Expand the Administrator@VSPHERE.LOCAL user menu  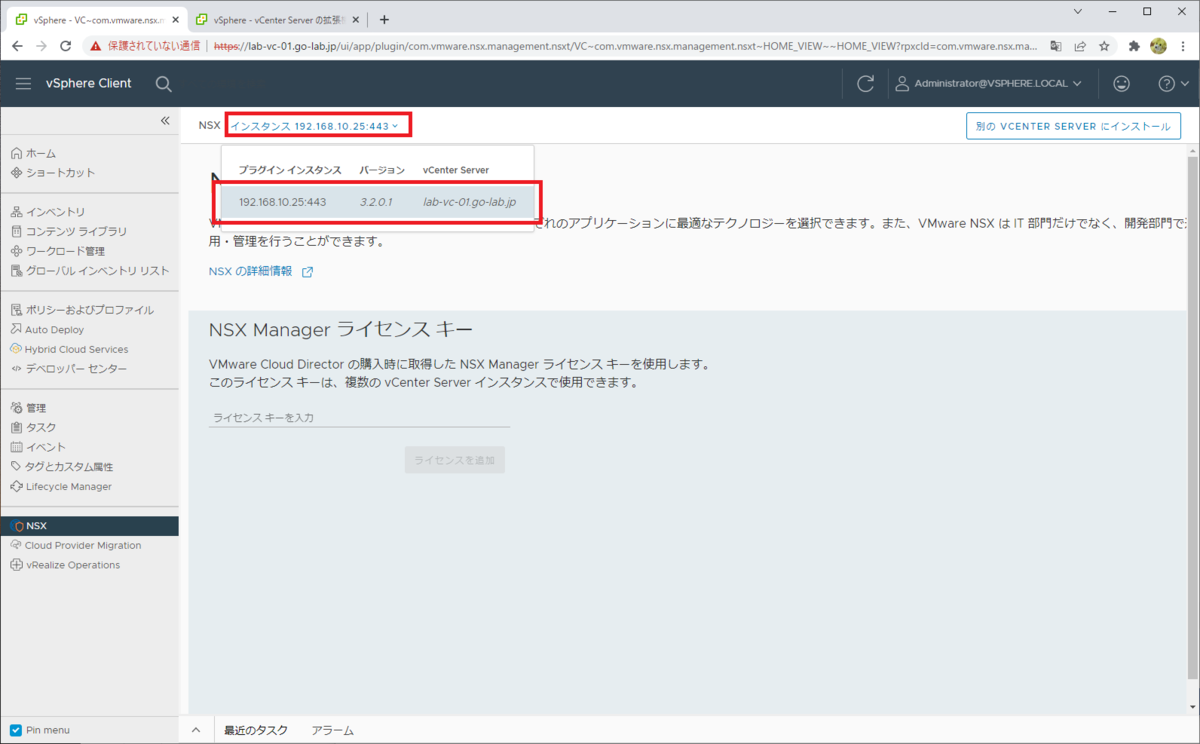pos(988,84)
